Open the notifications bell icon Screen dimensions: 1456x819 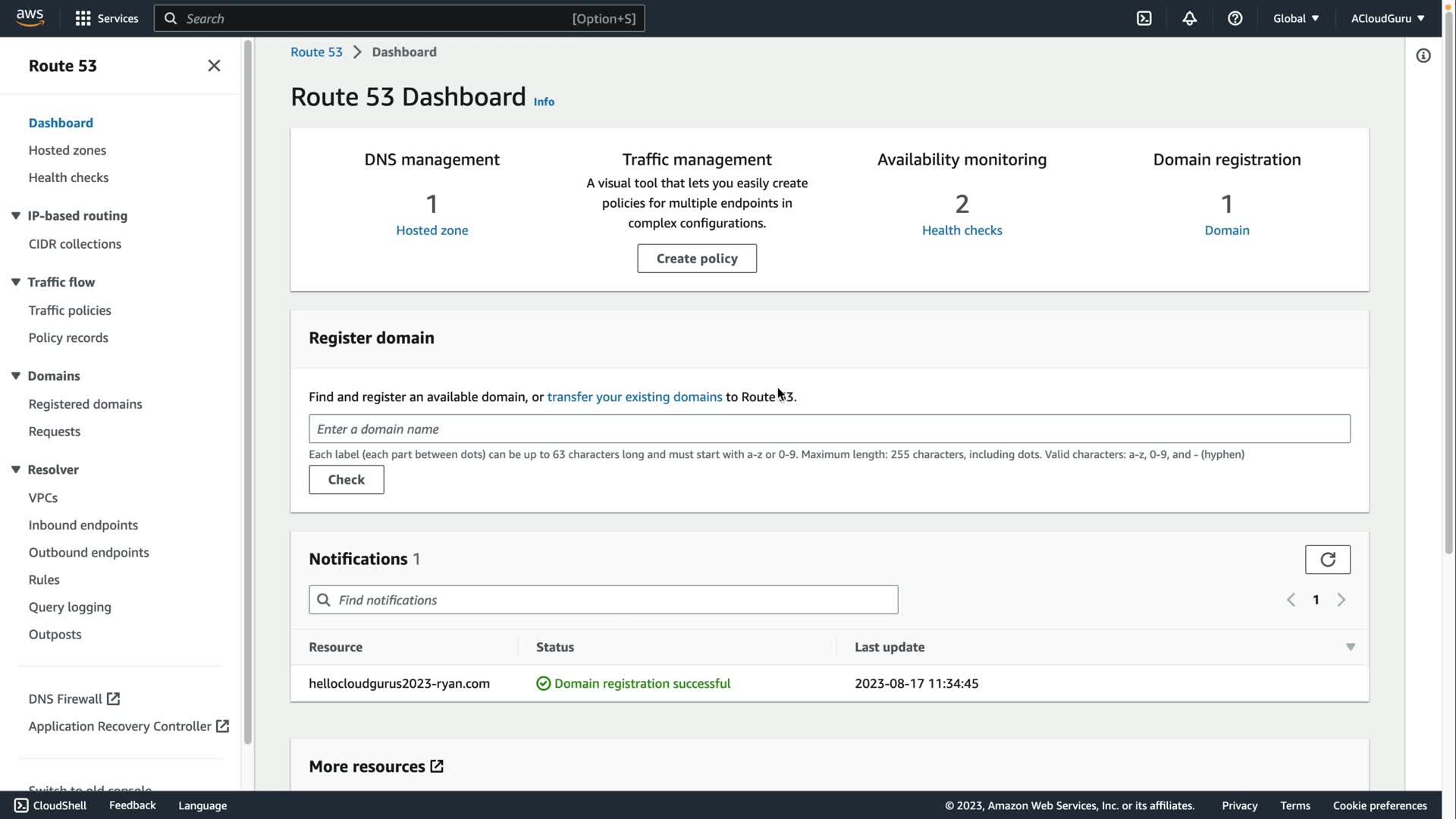click(x=1189, y=18)
